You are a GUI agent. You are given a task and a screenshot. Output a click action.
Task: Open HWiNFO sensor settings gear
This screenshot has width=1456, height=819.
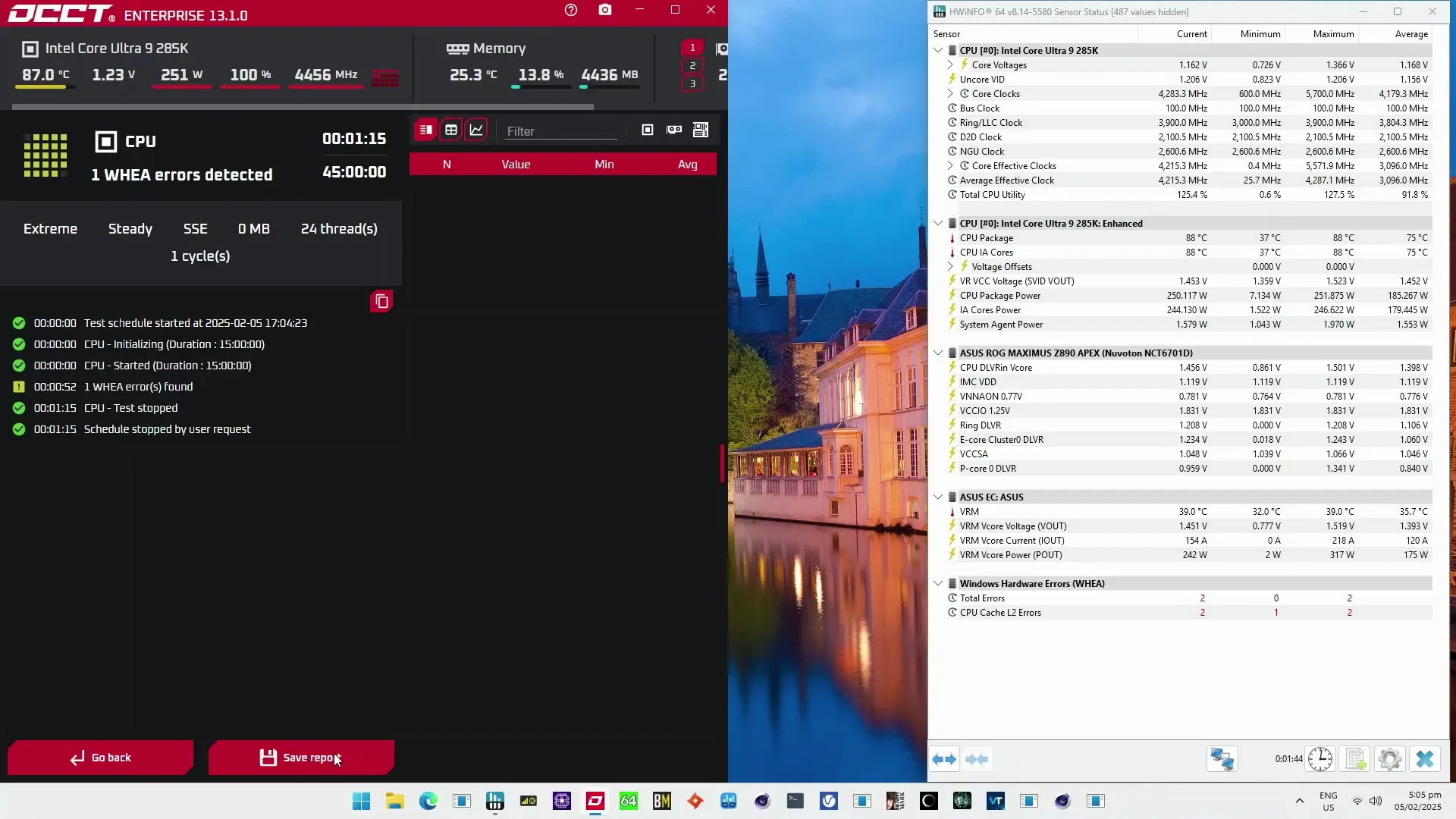click(1390, 759)
